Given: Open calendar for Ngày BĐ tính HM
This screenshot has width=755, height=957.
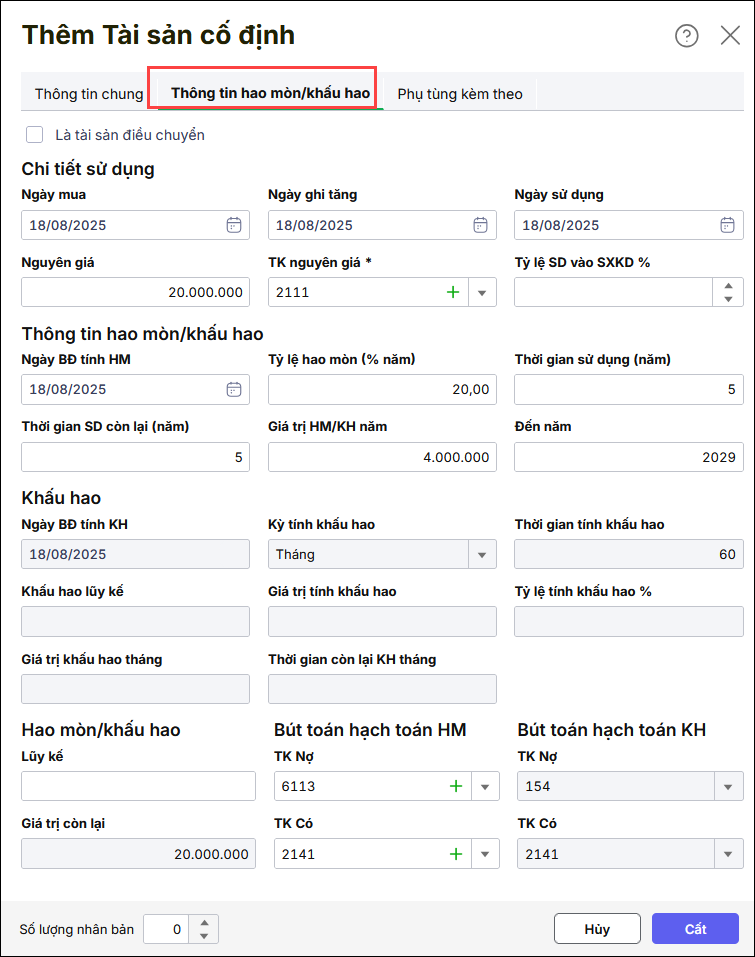Looking at the screenshot, I should point(233,389).
